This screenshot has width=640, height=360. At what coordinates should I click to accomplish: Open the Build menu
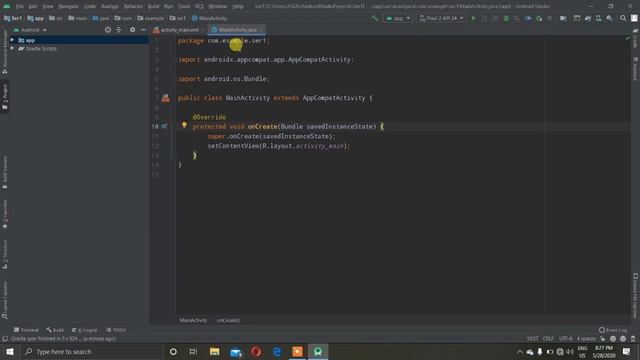click(x=153, y=6)
